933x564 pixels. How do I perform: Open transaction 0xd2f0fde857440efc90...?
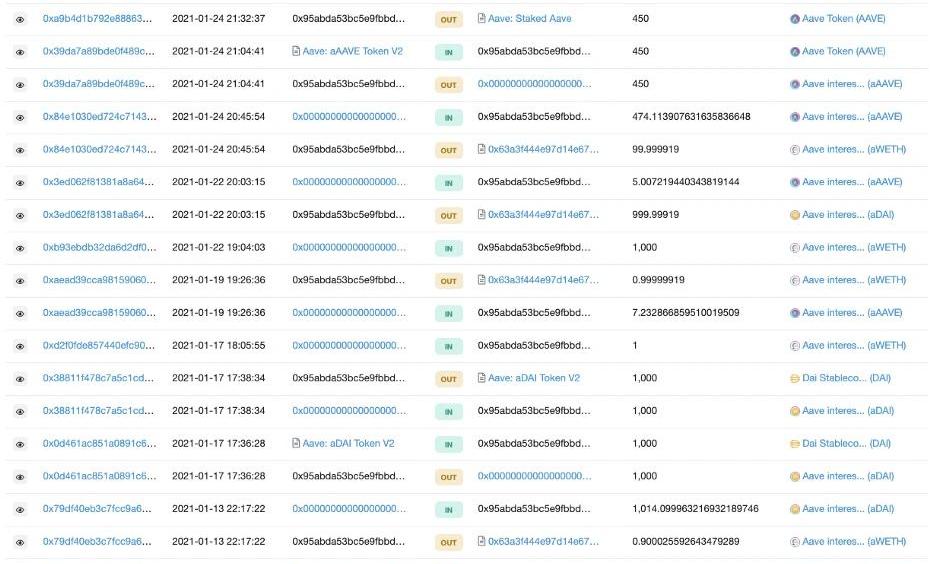click(x=99, y=345)
